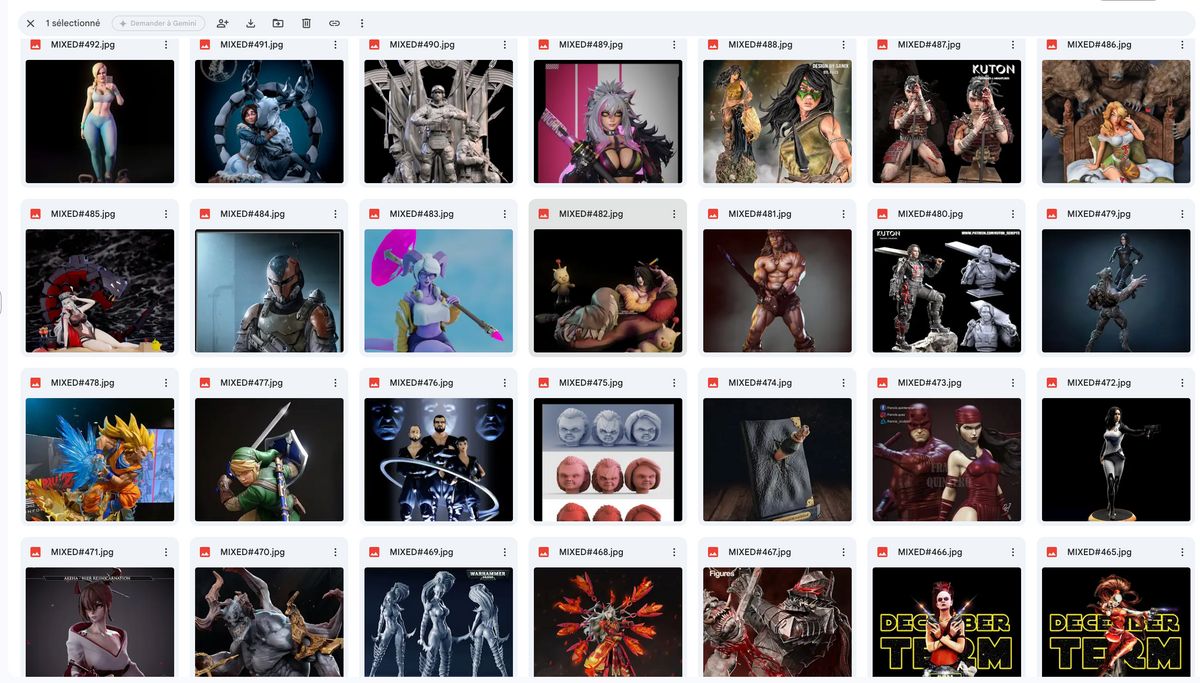
Task: Open options menu for MIXED#468.jpg
Action: 674,552
